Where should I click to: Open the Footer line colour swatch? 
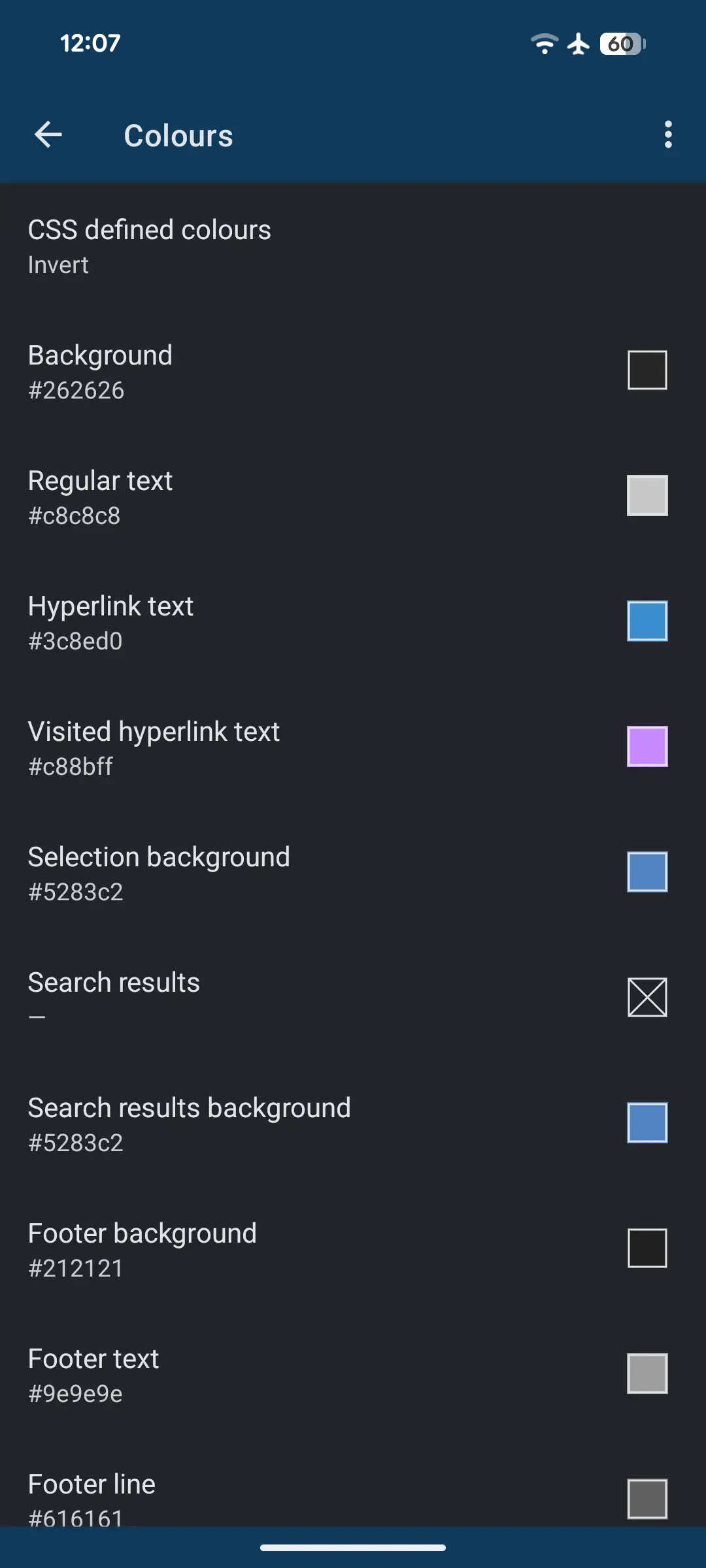647,1499
